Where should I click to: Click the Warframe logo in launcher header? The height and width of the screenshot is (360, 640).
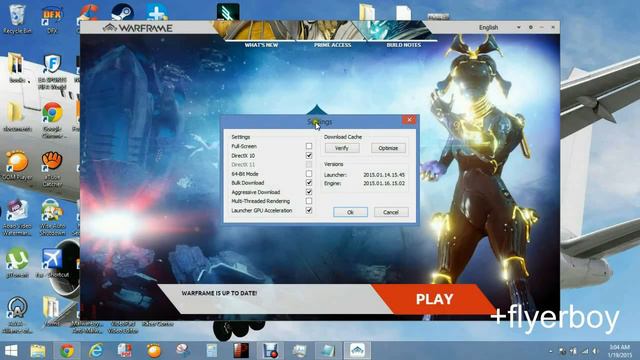[x=138, y=28]
